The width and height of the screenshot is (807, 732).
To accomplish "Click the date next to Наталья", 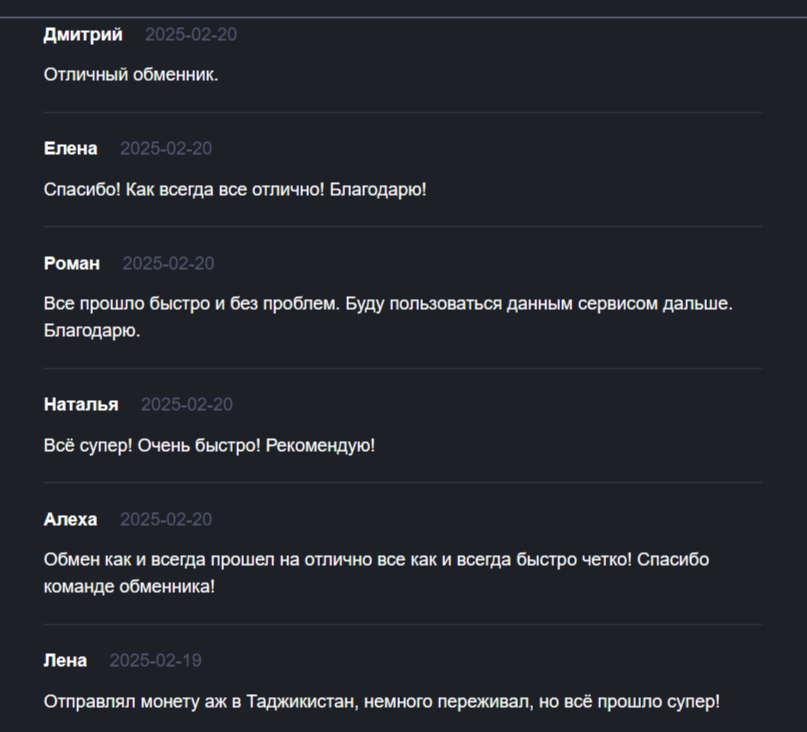I will click(x=186, y=405).
